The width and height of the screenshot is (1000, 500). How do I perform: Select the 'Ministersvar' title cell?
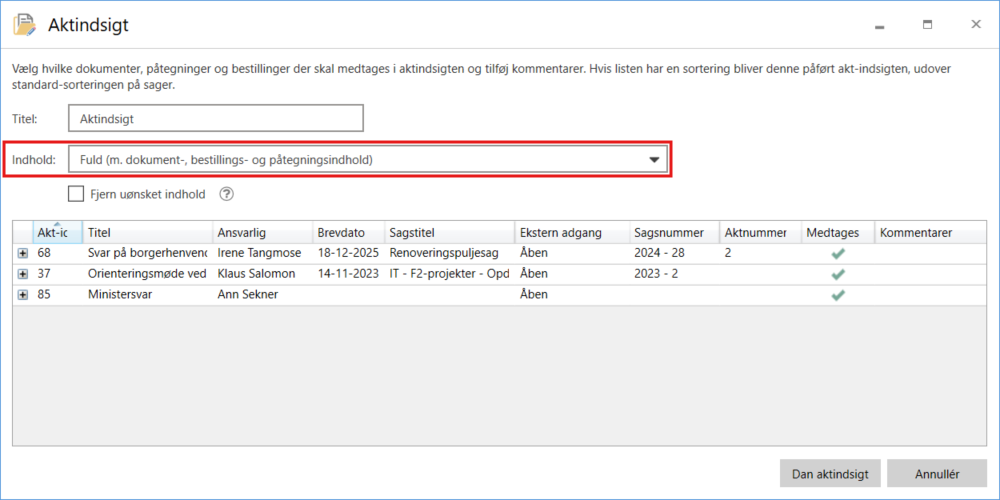[x=148, y=295]
